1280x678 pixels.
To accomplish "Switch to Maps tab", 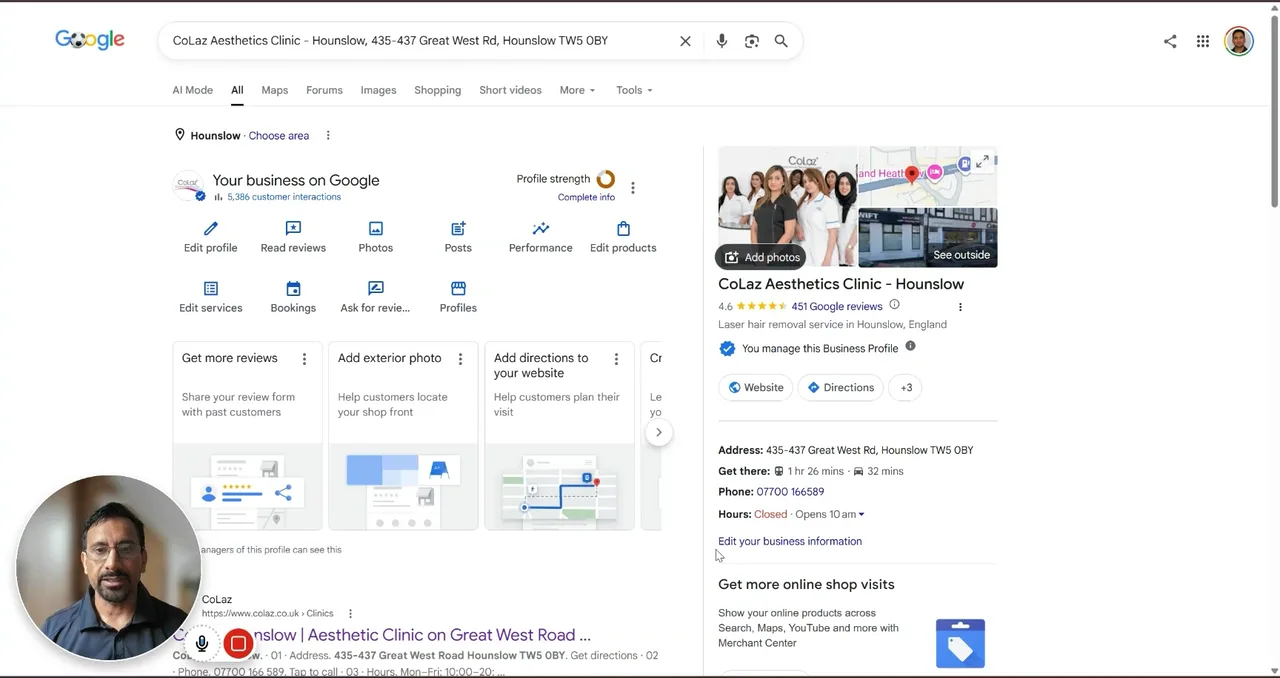I will [275, 90].
